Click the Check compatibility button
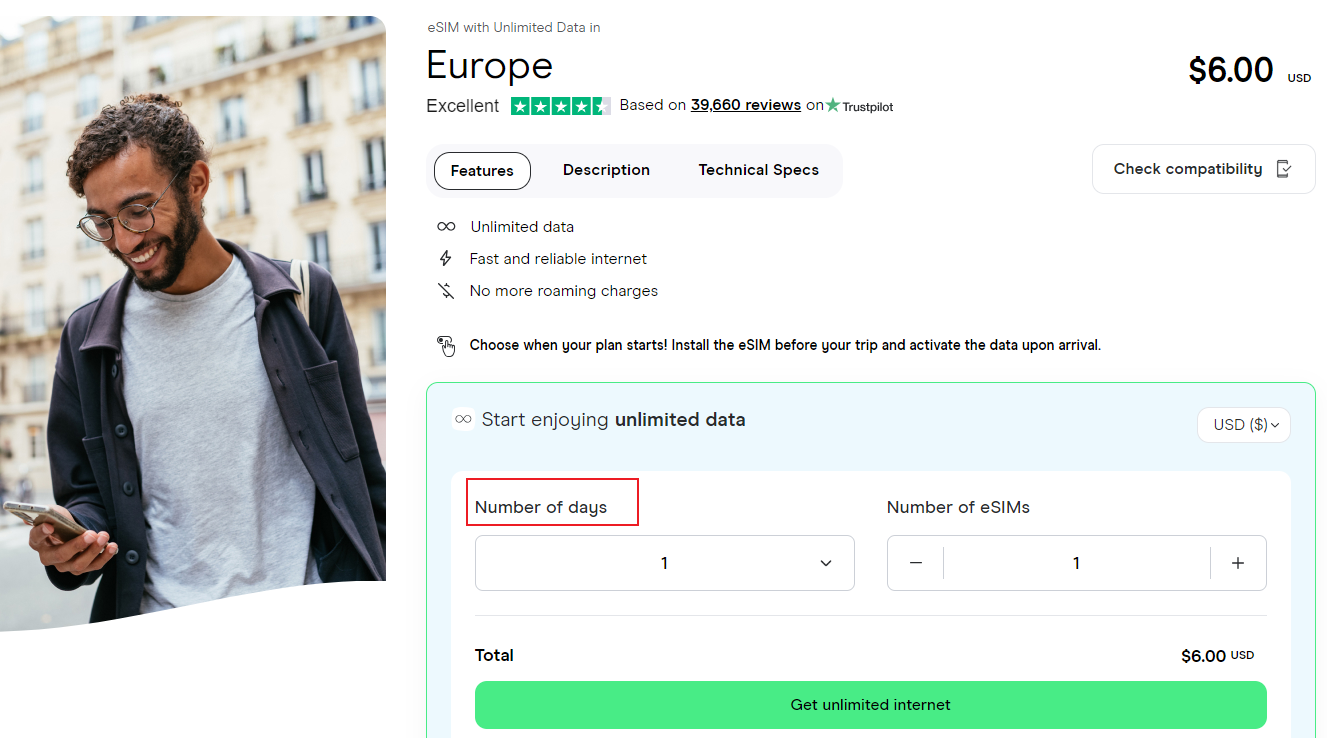1327x738 pixels. tap(1203, 169)
